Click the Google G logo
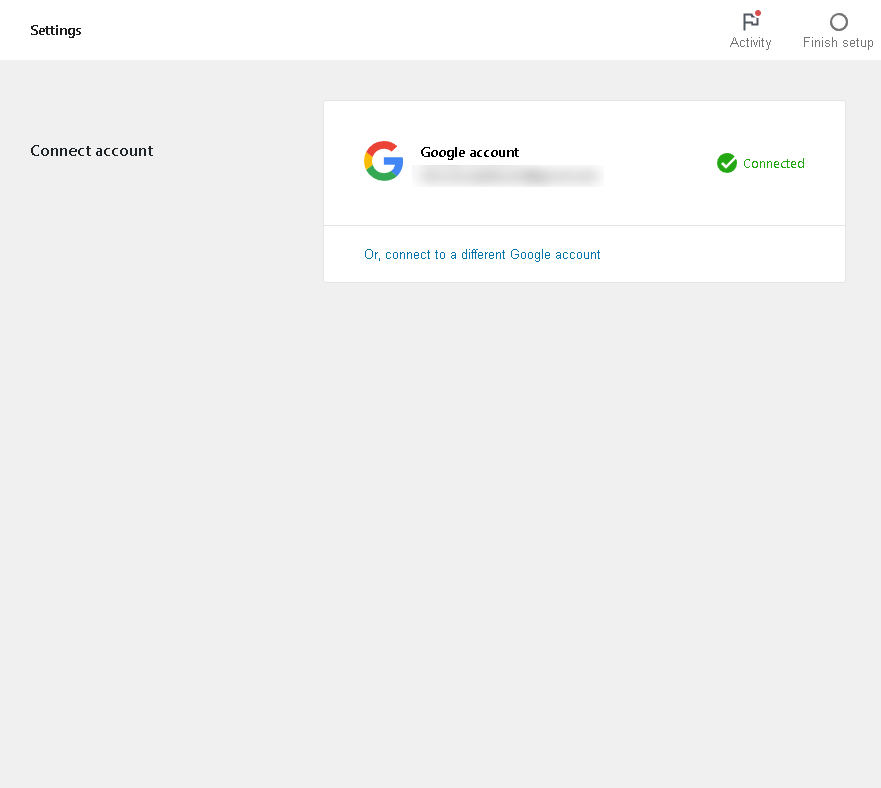The height and width of the screenshot is (788, 881). pos(384,161)
